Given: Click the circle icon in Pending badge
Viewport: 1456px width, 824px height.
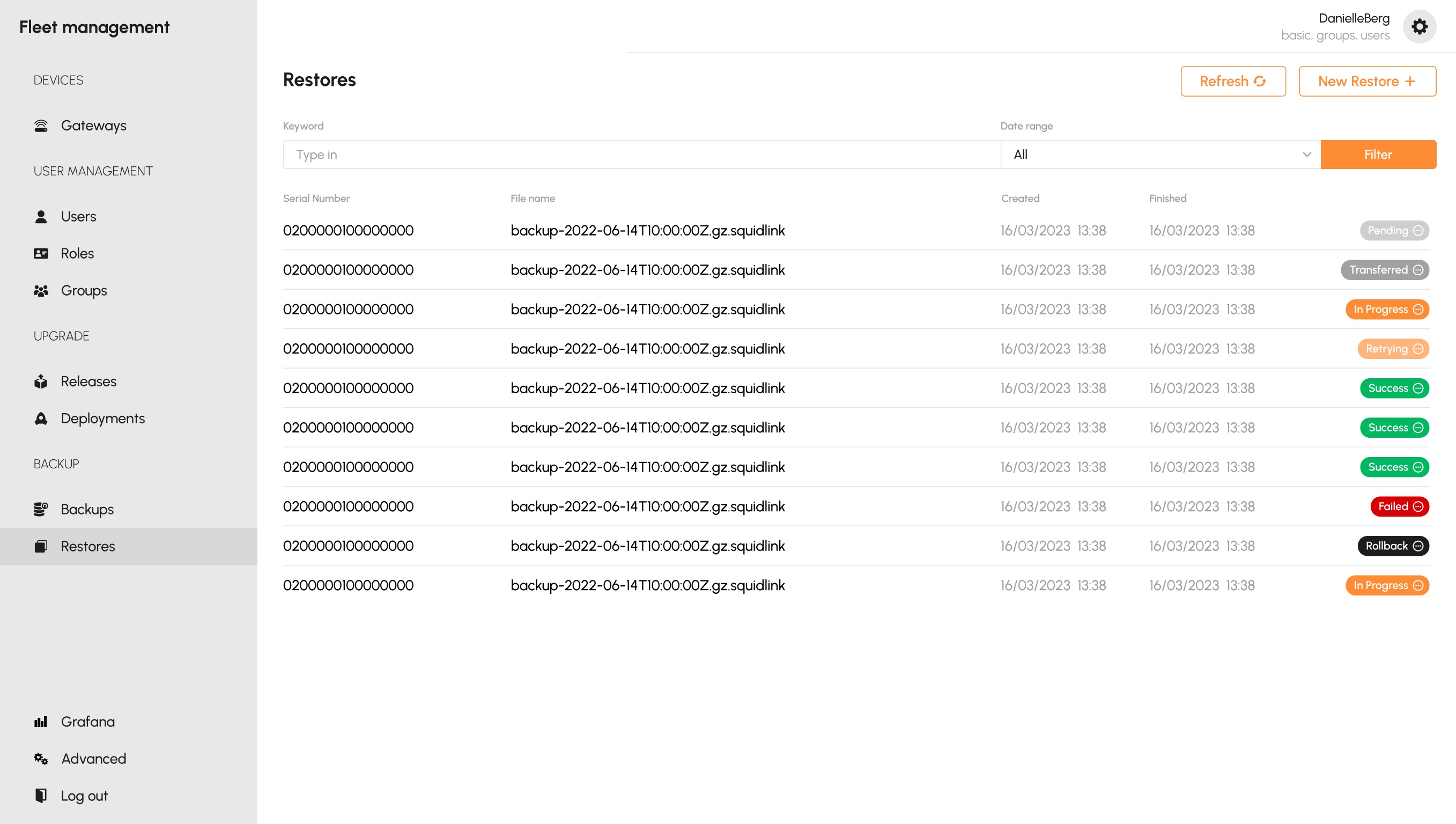Looking at the screenshot, I should point(1417,231).
